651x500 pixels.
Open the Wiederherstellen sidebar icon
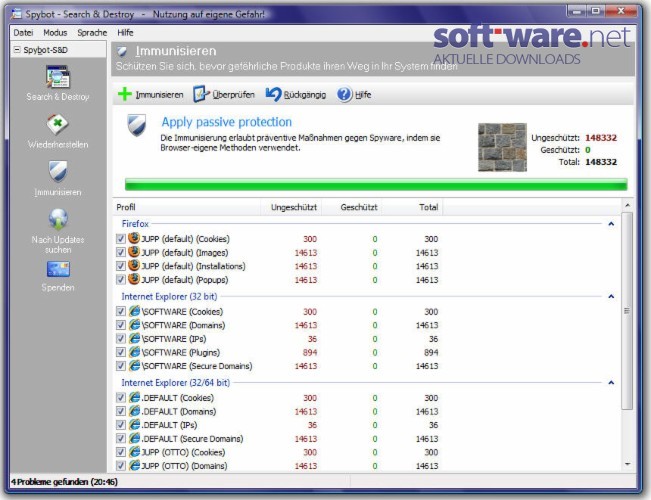coord(58,124)
